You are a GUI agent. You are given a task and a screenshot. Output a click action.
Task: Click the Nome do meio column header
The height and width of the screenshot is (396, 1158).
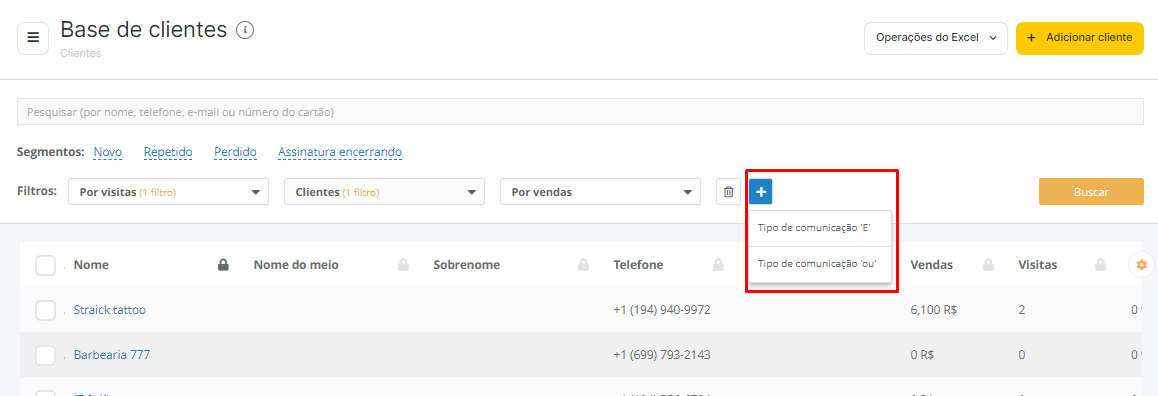click(x=296, y=264)
